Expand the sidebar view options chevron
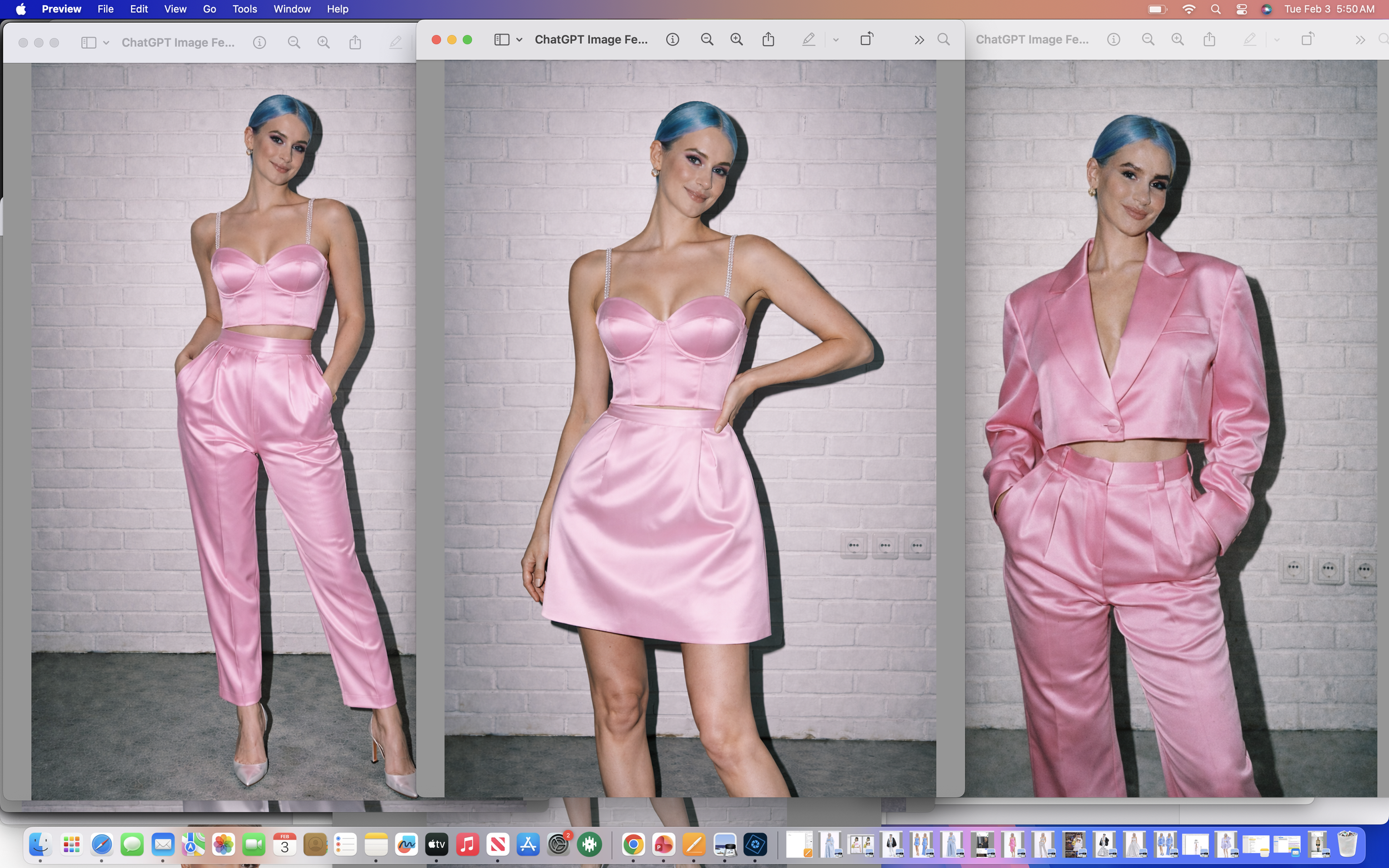1389x868 pixels. tap(519, 39)
